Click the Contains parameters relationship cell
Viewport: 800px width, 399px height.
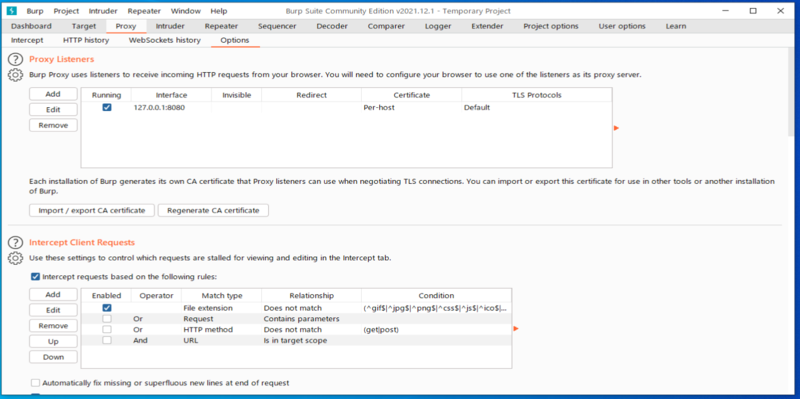click(x=311, y=319)
